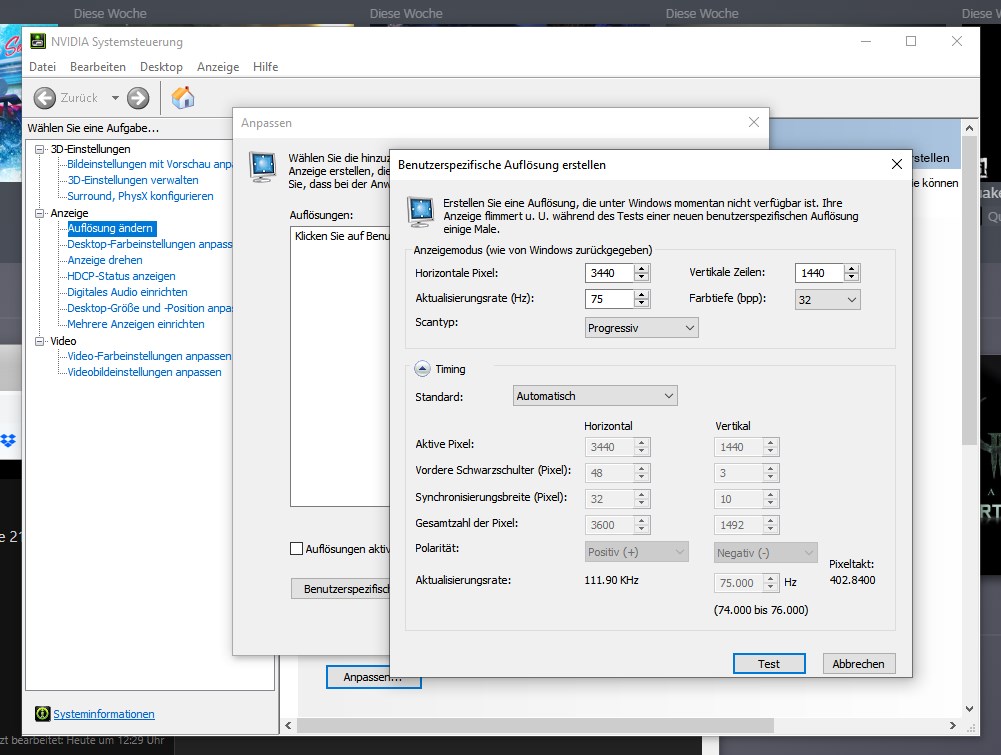Viewport: 1001px width, 755px height.
Task: Open the Home icon in toolbar
Action: 183,98
